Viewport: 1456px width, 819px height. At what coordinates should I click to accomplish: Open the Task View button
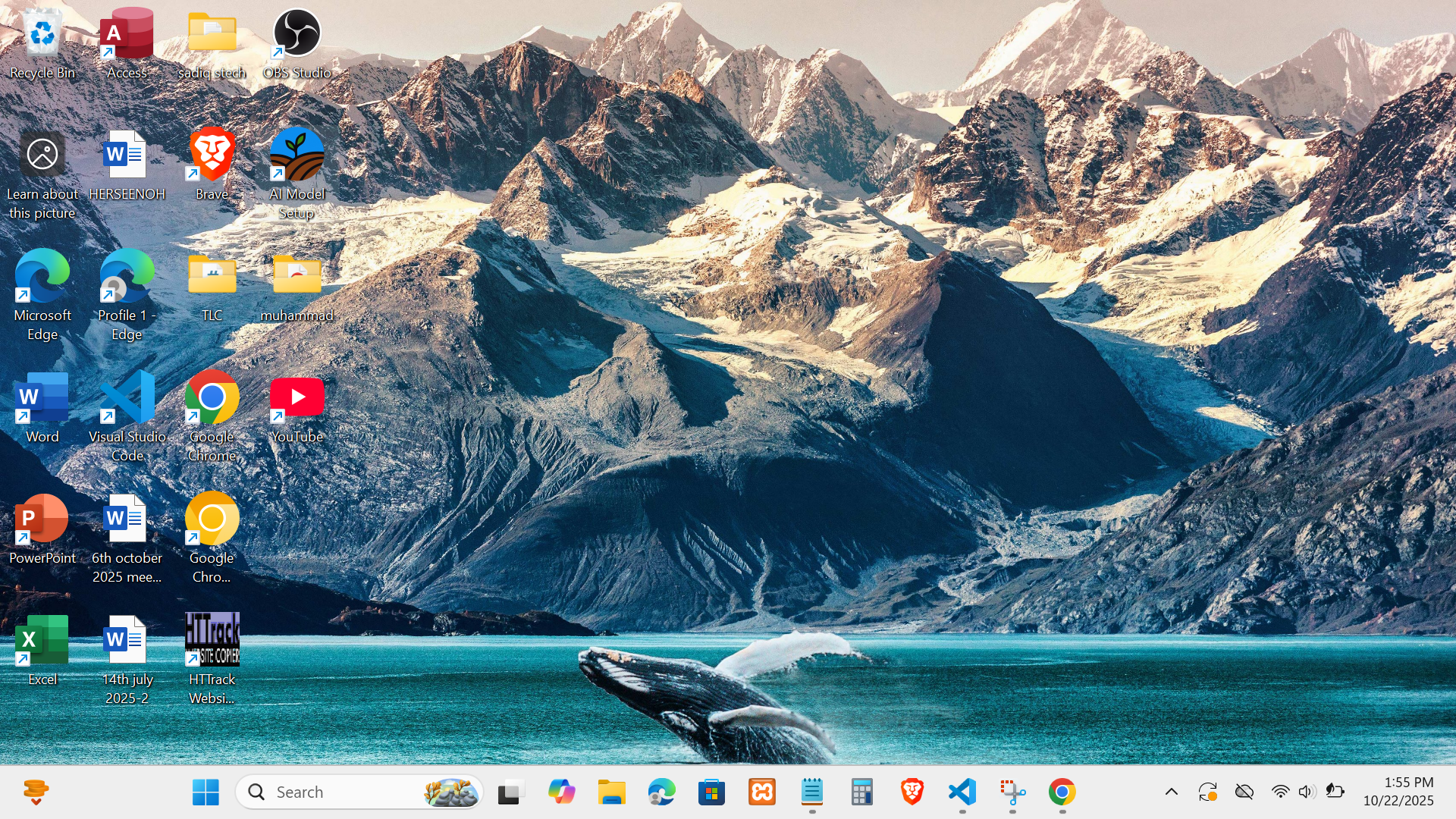(x=511, y=792)
